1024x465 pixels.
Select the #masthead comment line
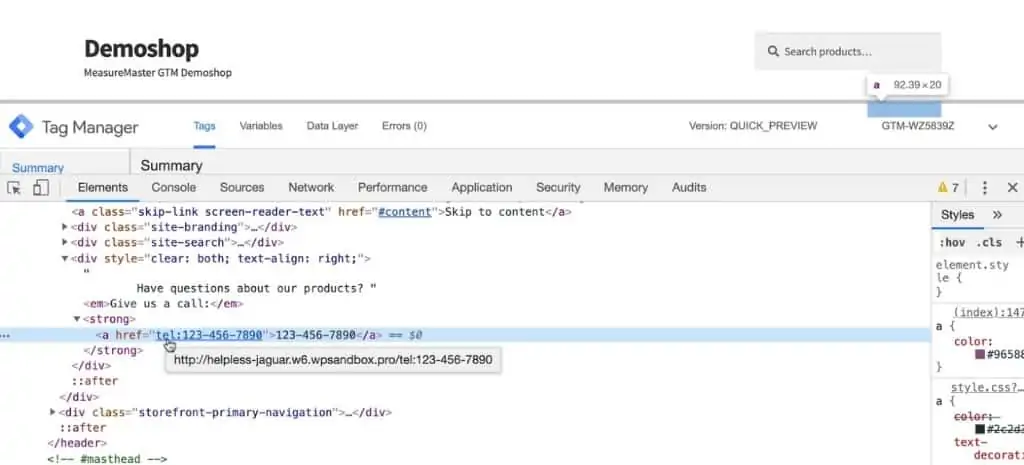point(106,459)
